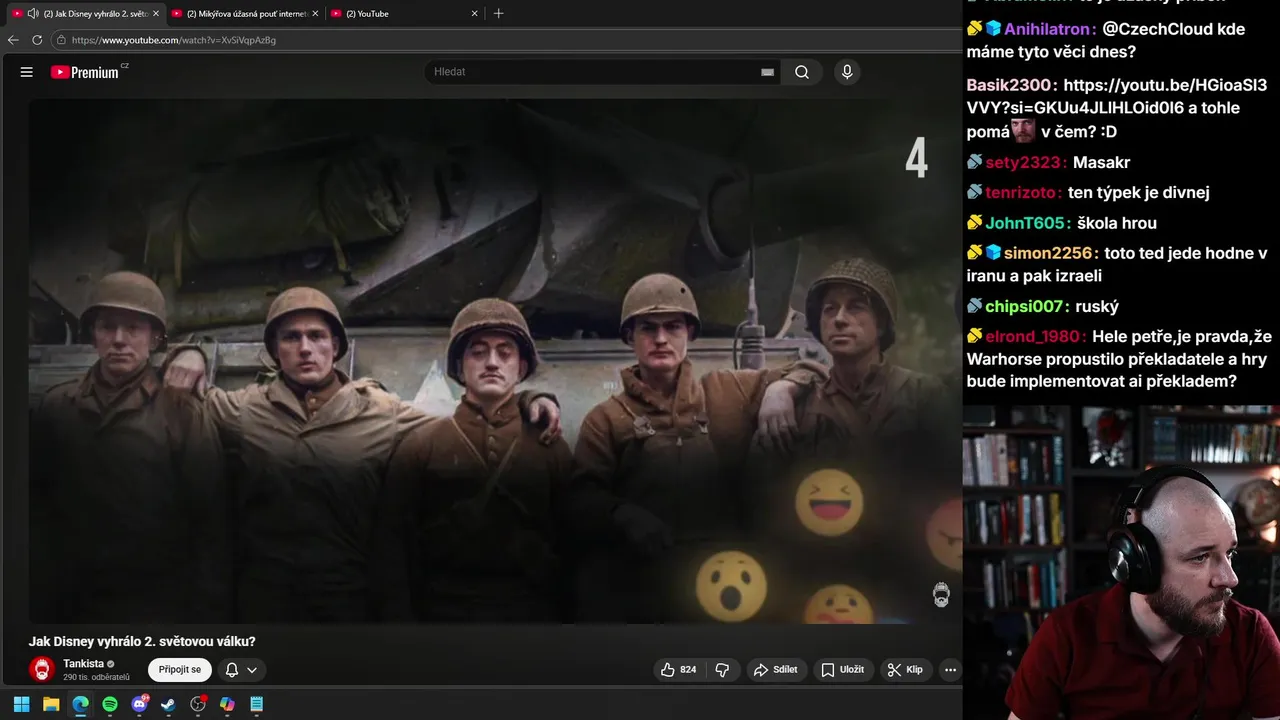
Task: Open the youtu.be link in Basik2300's message
Action: (1117, 97)
